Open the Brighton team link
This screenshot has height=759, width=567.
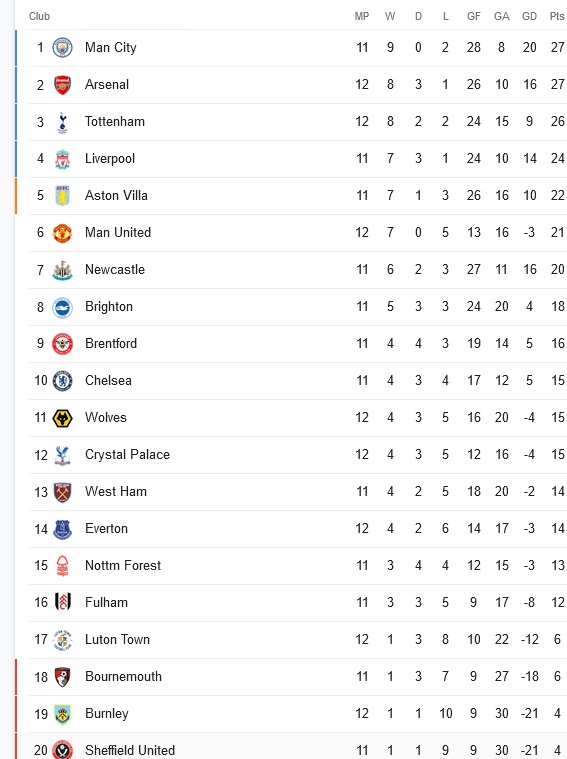pos(109,307)
